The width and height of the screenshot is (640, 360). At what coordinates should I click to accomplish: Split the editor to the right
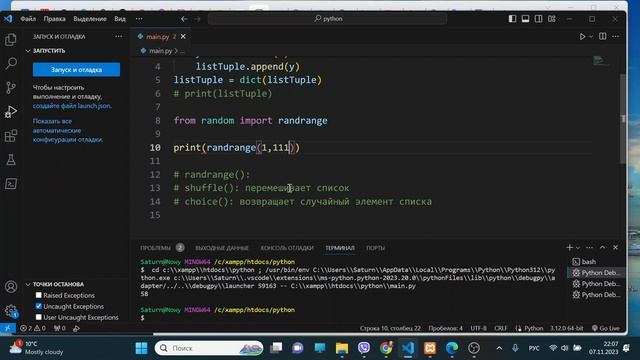tap(602, 36)
